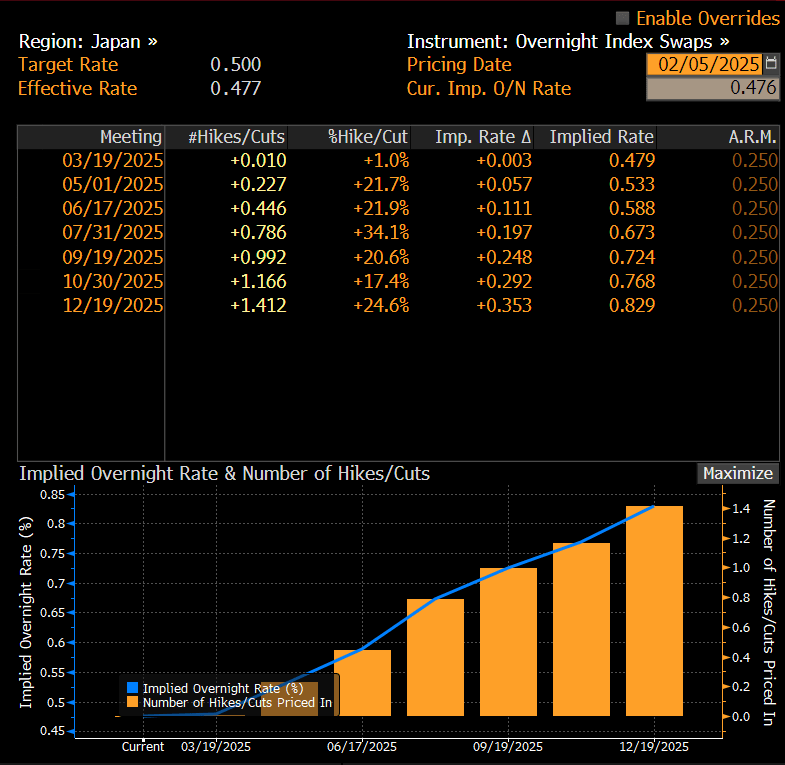Image resolution: width=785 pixels, height=765 pixels.
Task: Click the Pricing Date field 02/05/2025
Action: point(704,64)
